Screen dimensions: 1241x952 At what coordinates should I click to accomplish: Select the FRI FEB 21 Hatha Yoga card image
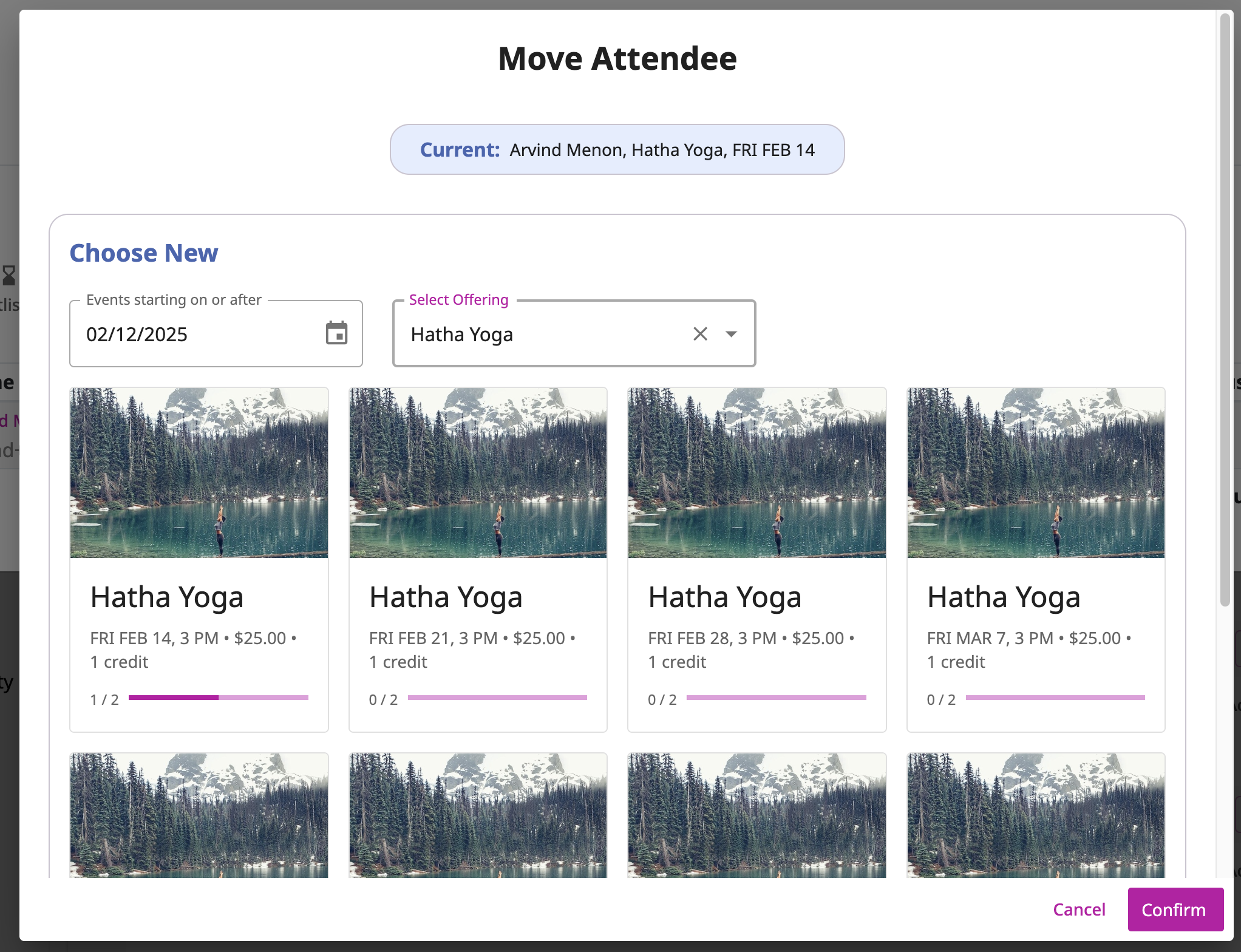[x=478, y=472]
